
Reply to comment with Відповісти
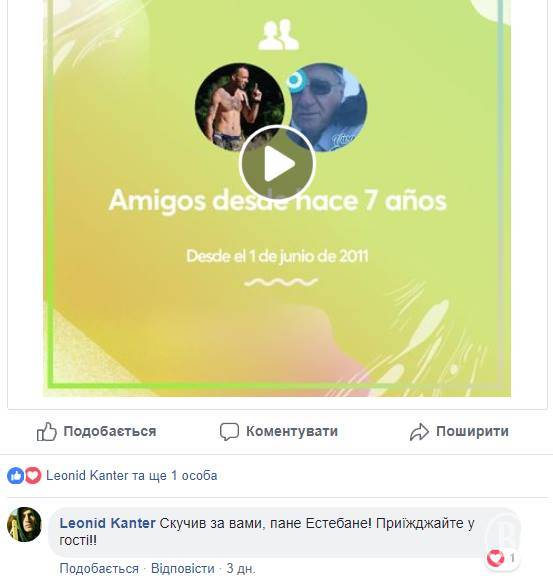[183, 569]
